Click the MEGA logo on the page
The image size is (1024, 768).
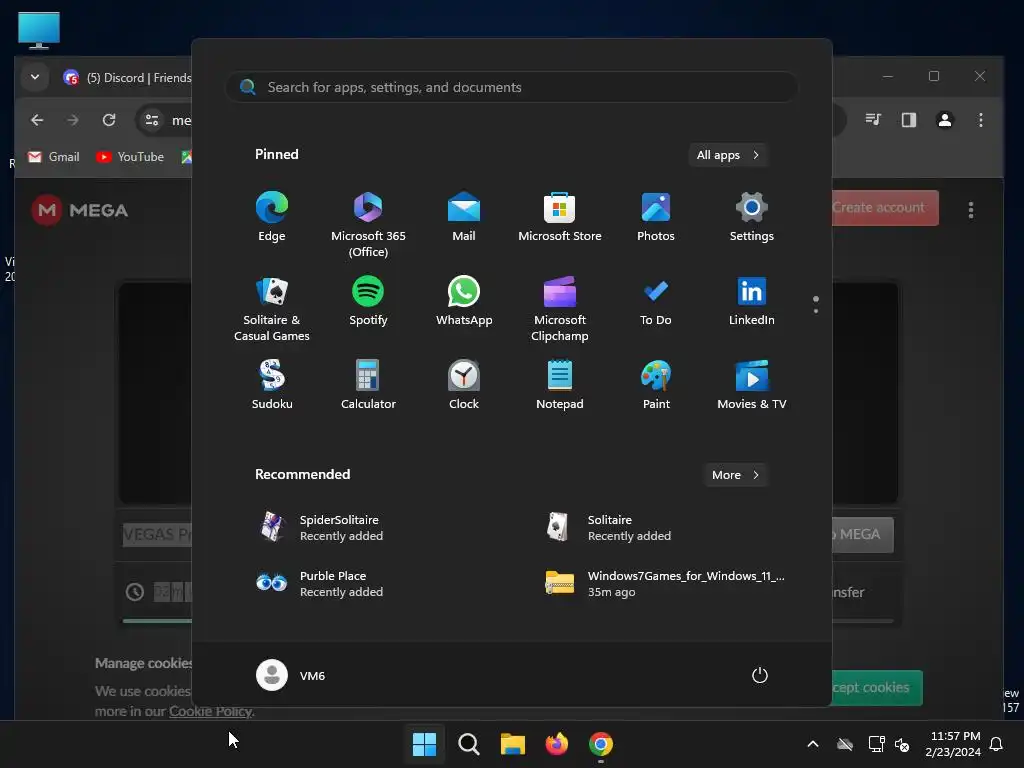point(80,210)
